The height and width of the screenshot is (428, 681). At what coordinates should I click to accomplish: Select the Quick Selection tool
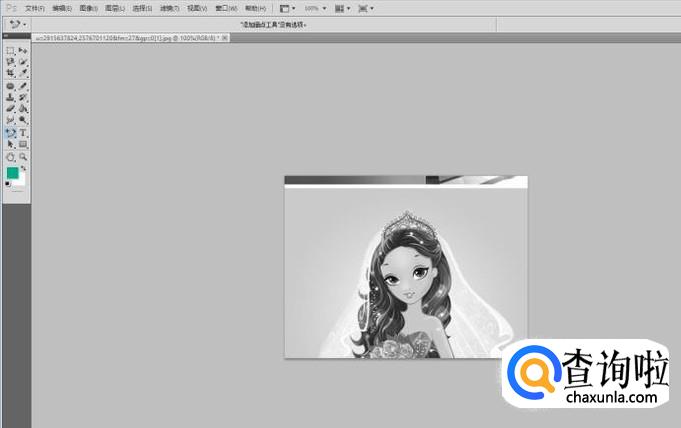[23, 62]
